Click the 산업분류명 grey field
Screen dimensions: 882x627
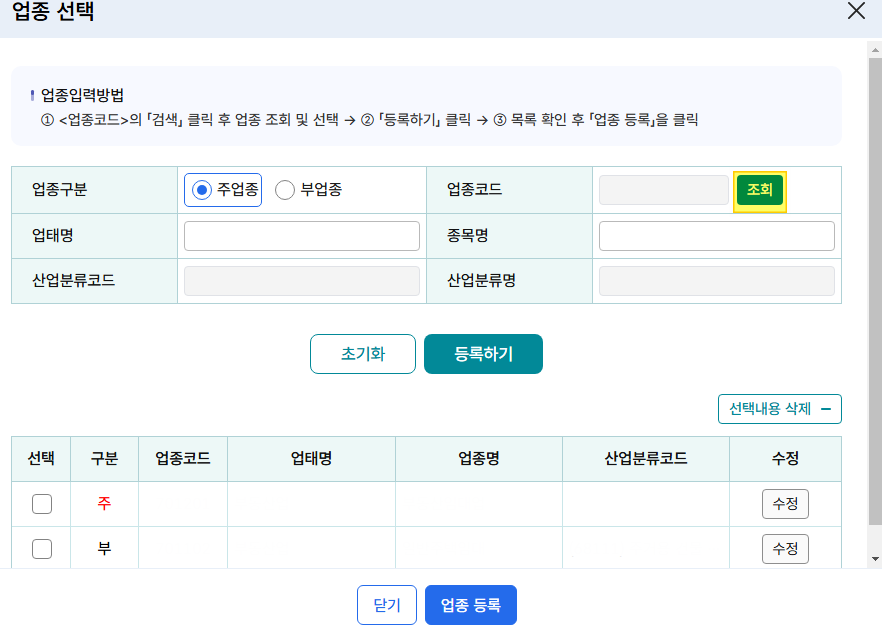pyautogui.click(x=717, y=281)
